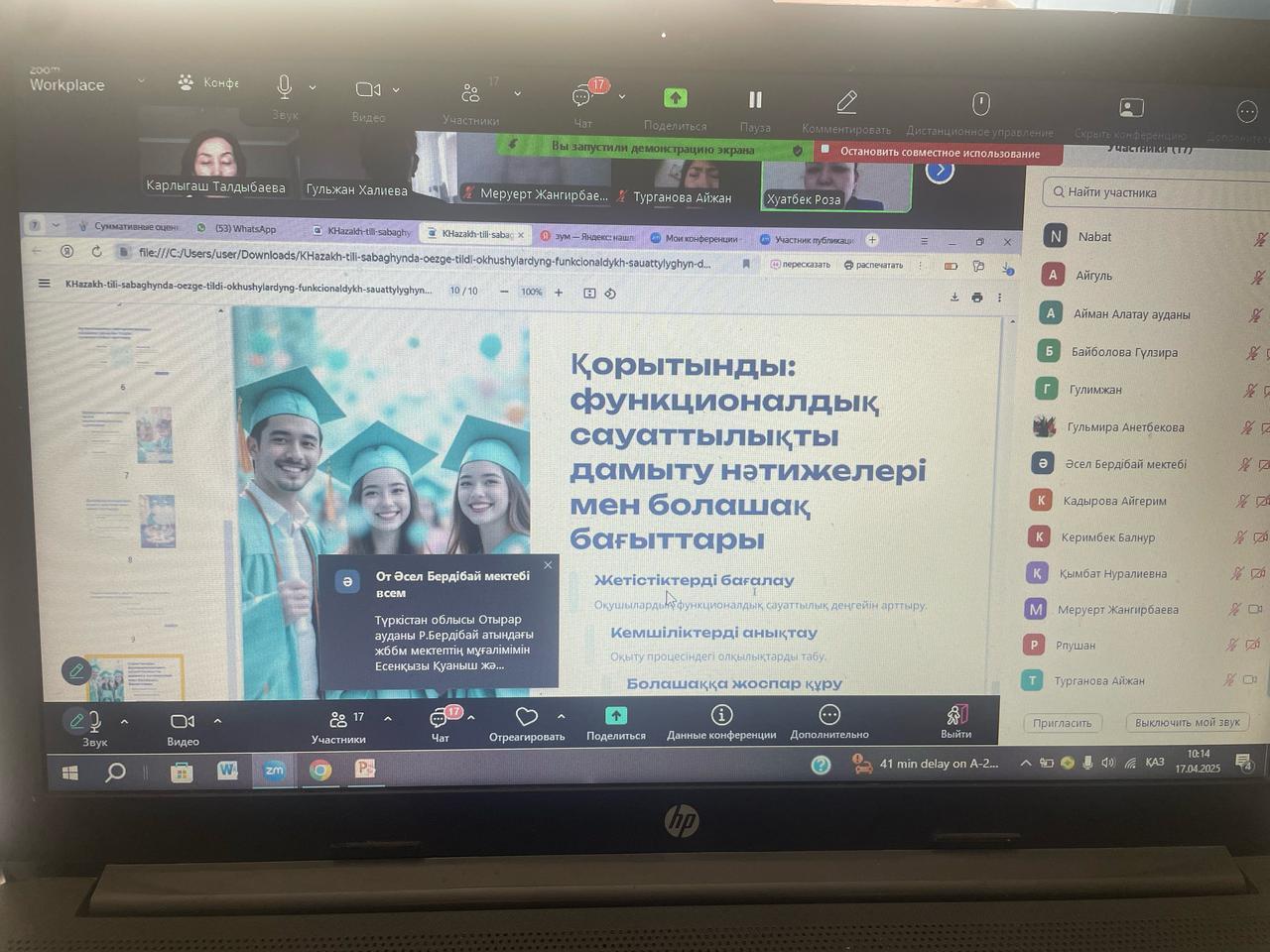This screenshot has height=952, width=1270.
Task: Click the Отреагировать heart icon
Action: coord(526,716)
